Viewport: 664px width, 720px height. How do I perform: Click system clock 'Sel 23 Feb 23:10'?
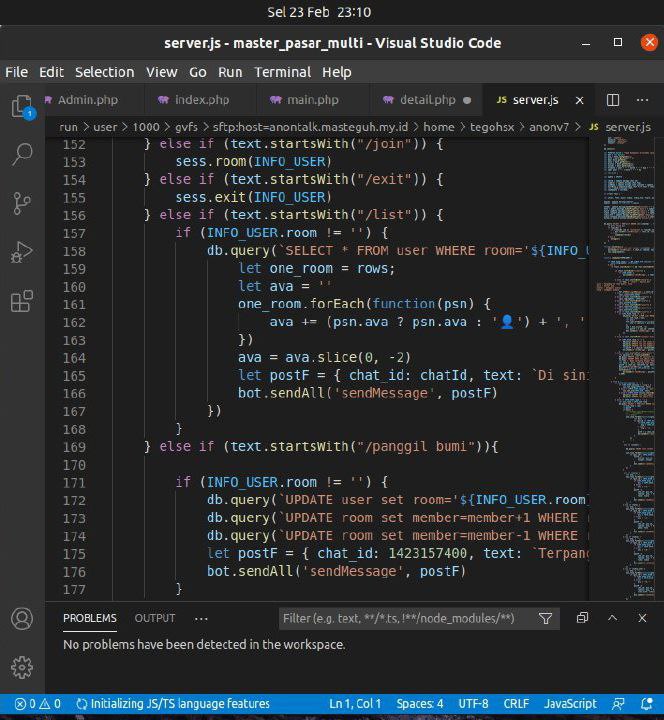(x=319, y=12)
